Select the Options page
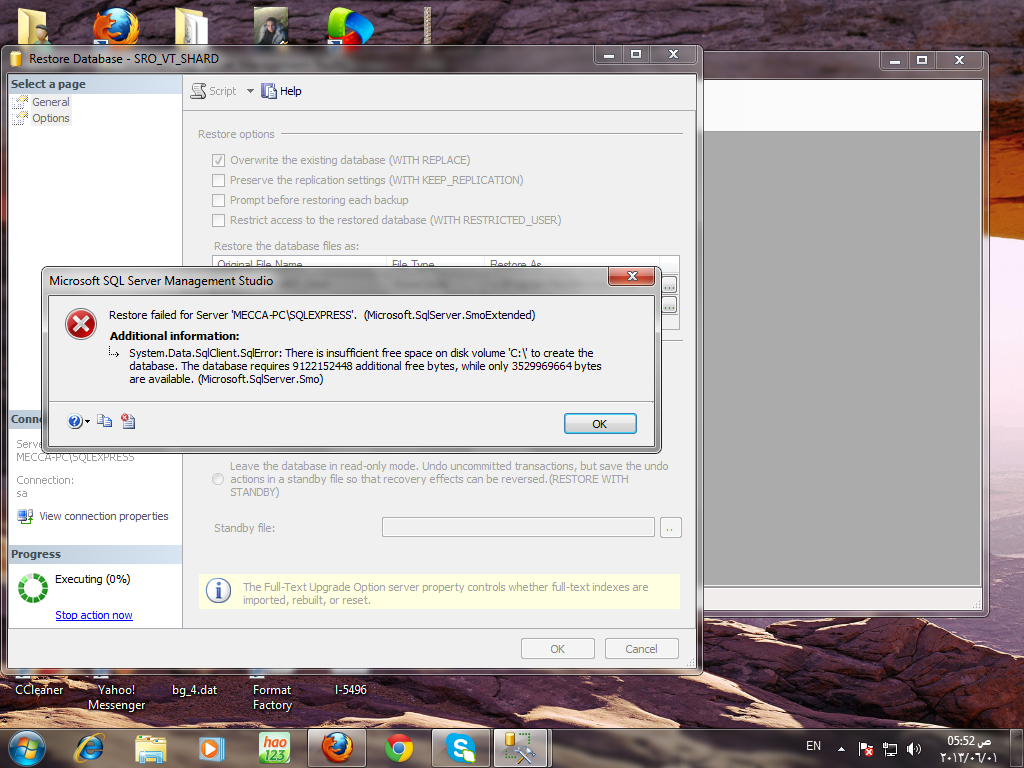 pos(50,118)
